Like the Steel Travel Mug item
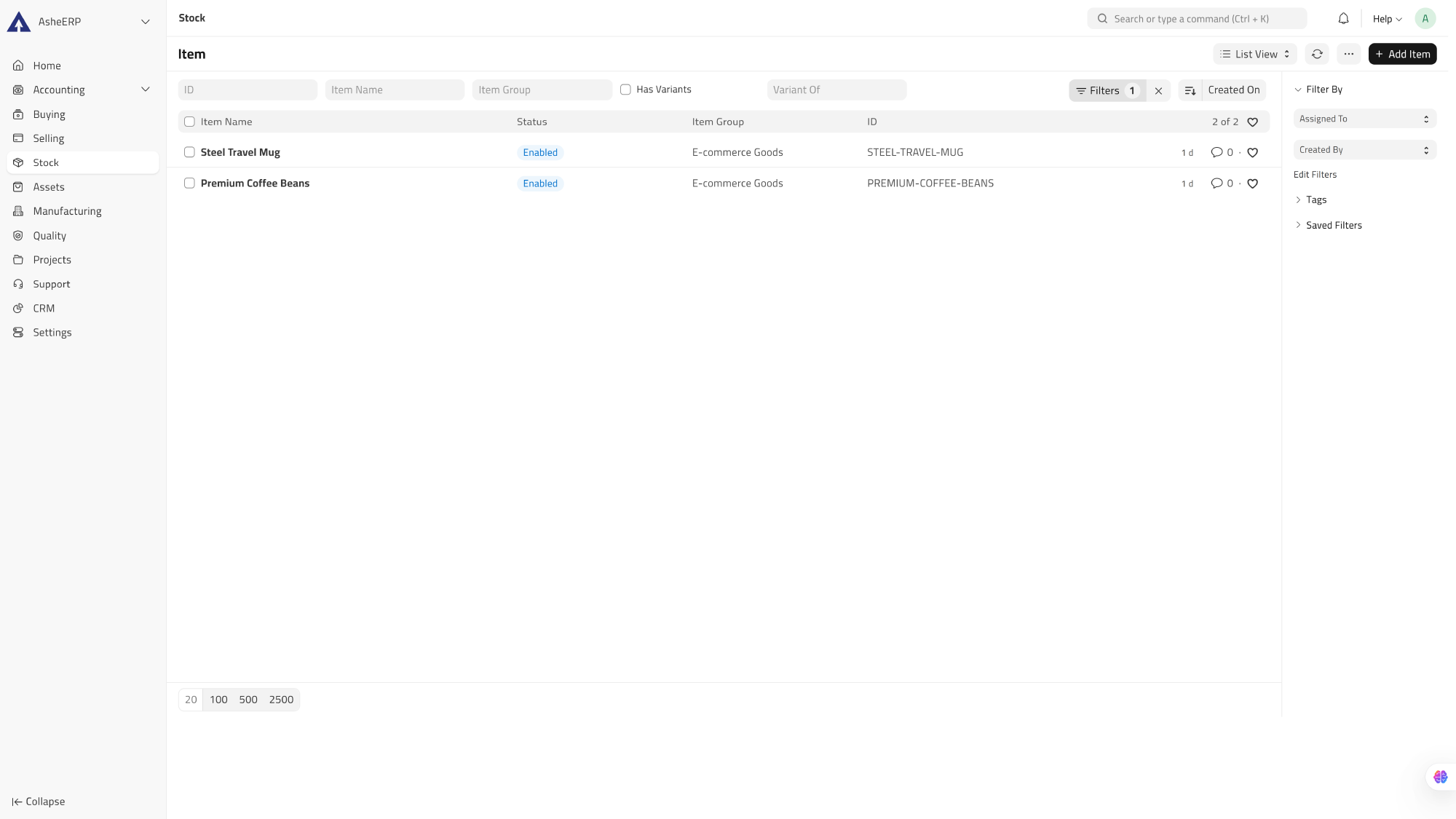1456x819 pixels. [x=1252, y=153]
